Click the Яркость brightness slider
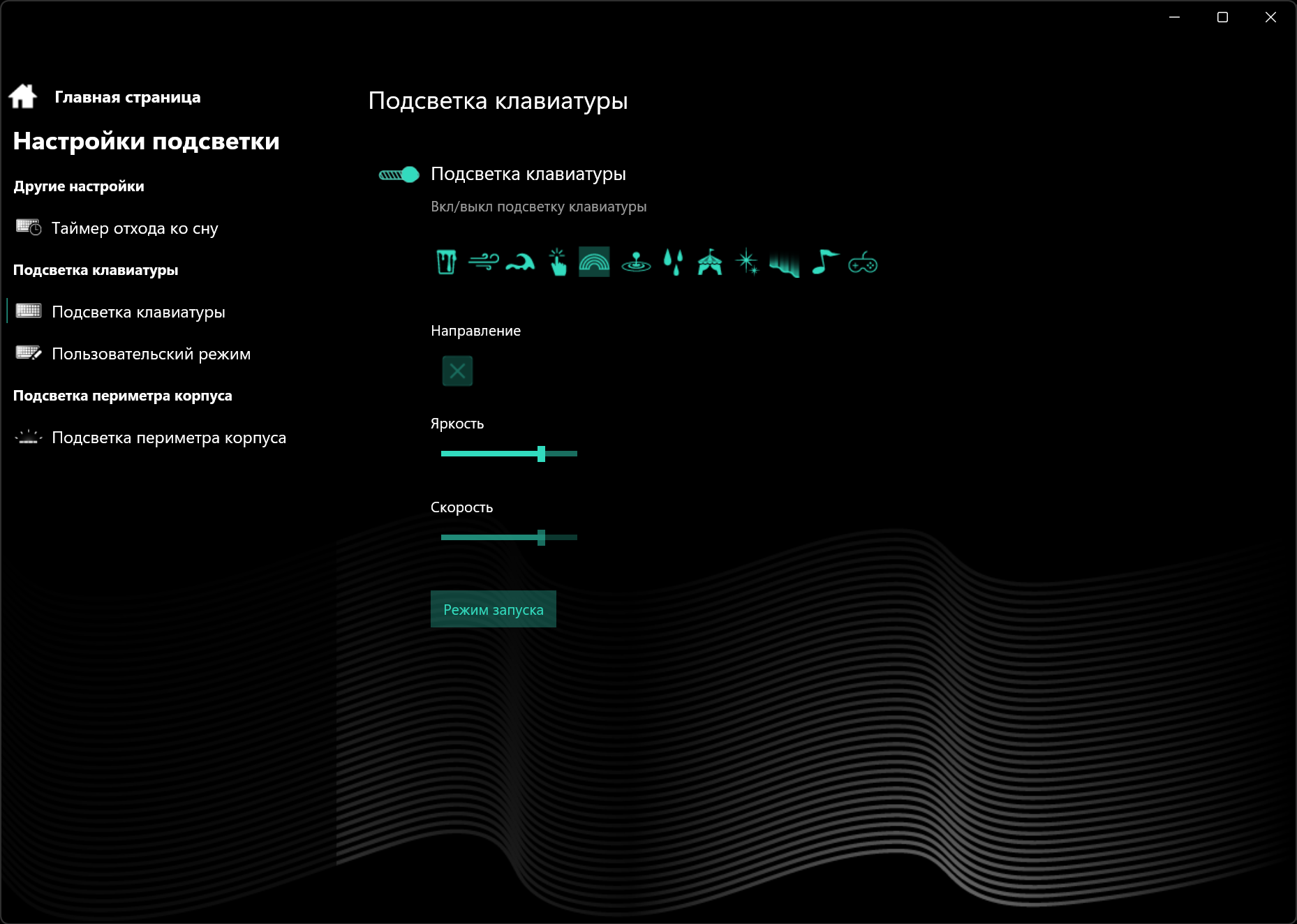This screenshot has height=924, width=1297. pos(509,454)
